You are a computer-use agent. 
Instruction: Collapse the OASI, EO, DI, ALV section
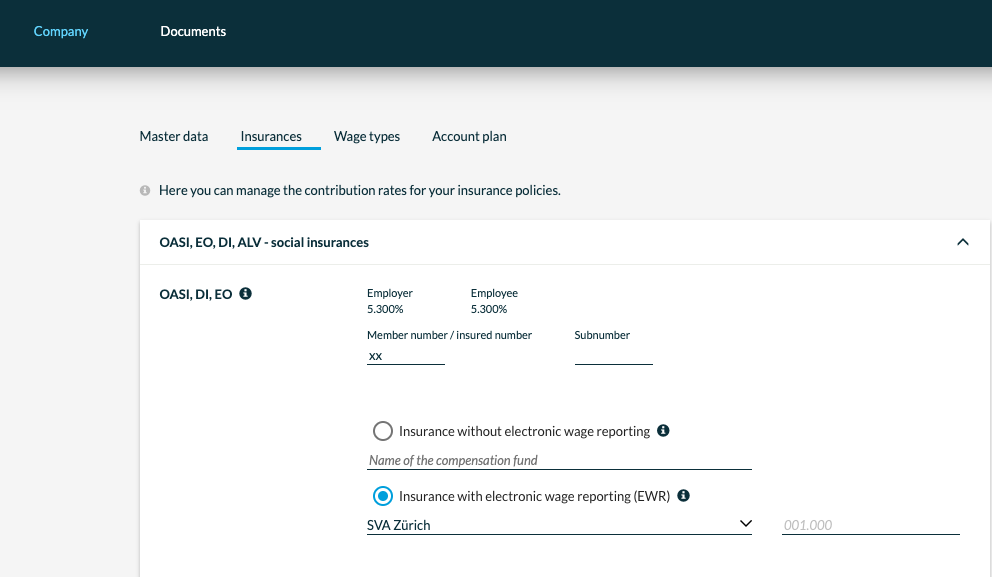963,242
